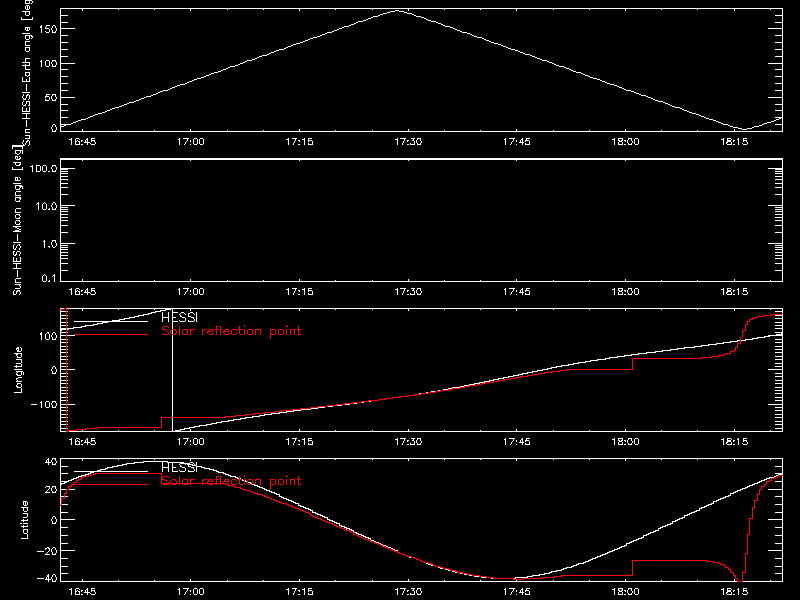Click 18:00 time label under Latitude plot
Viewport: 800px width, 600px height.
tap(626, 592)
